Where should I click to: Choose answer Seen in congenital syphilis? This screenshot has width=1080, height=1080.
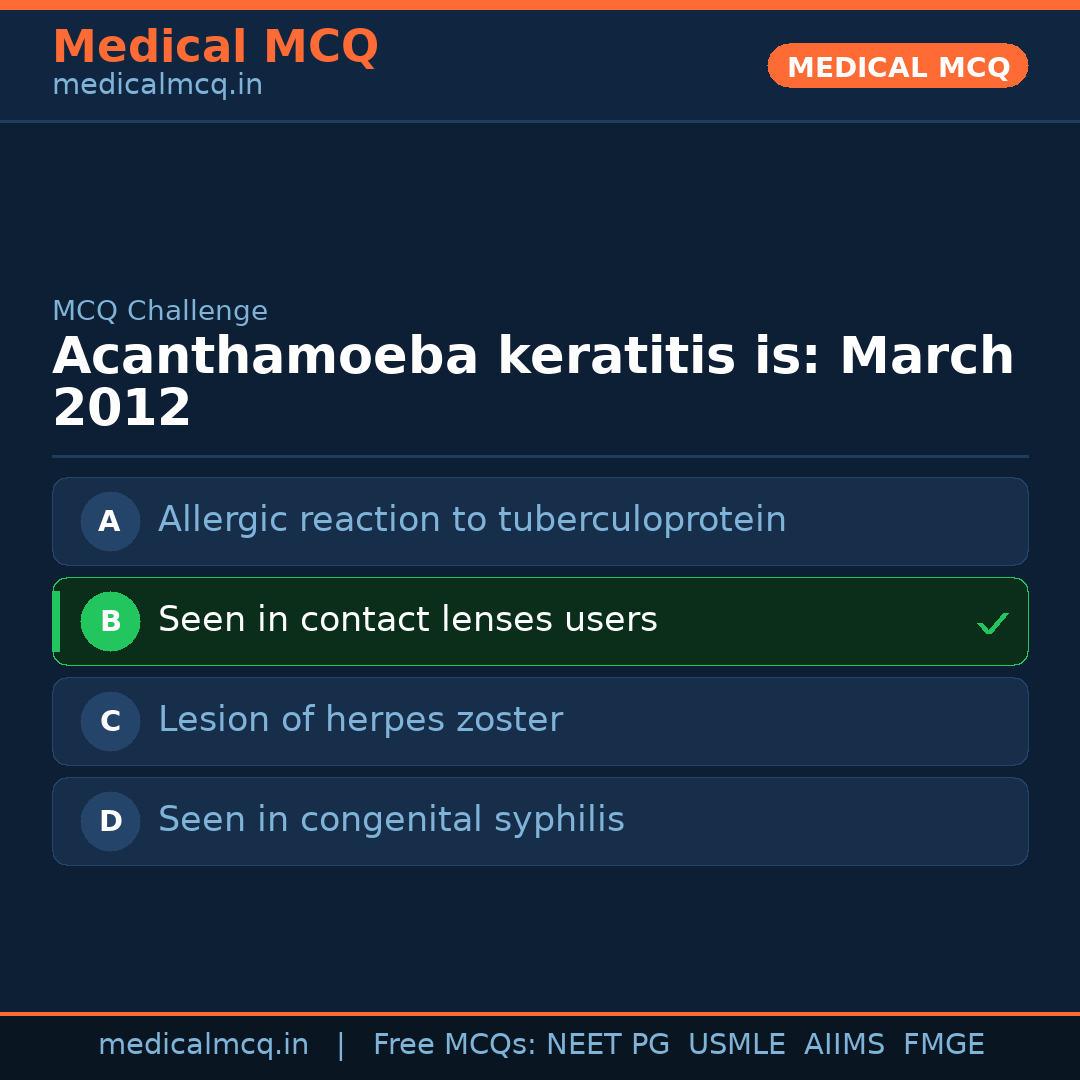391,820
